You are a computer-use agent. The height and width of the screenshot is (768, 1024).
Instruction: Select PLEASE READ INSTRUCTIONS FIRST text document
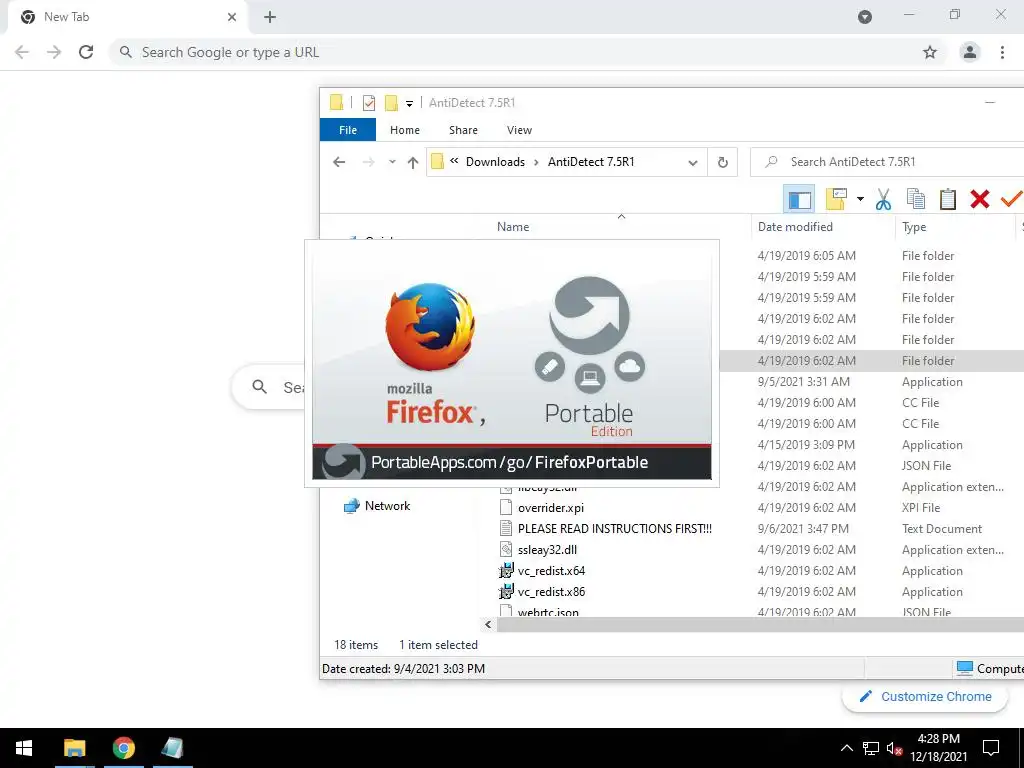(615, 528)
